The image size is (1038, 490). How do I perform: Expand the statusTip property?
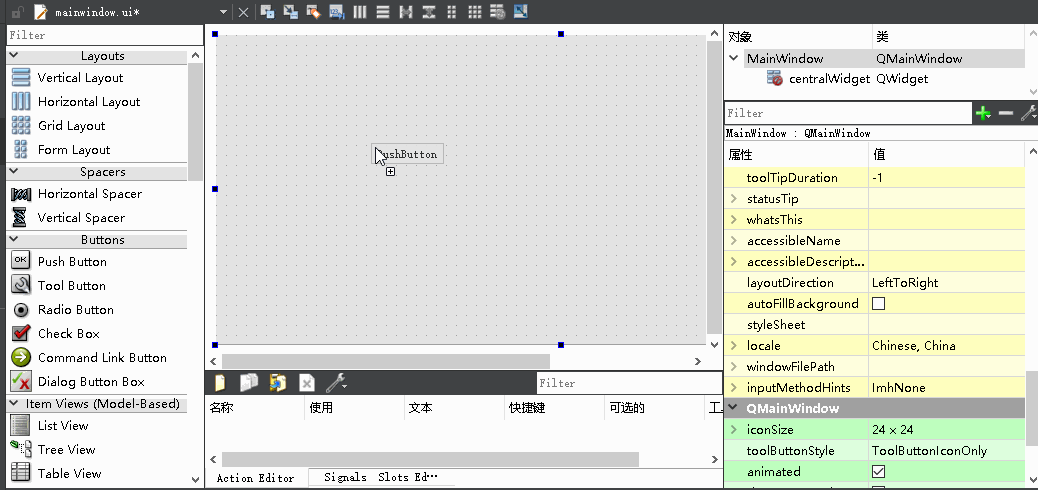coord(733,199)
